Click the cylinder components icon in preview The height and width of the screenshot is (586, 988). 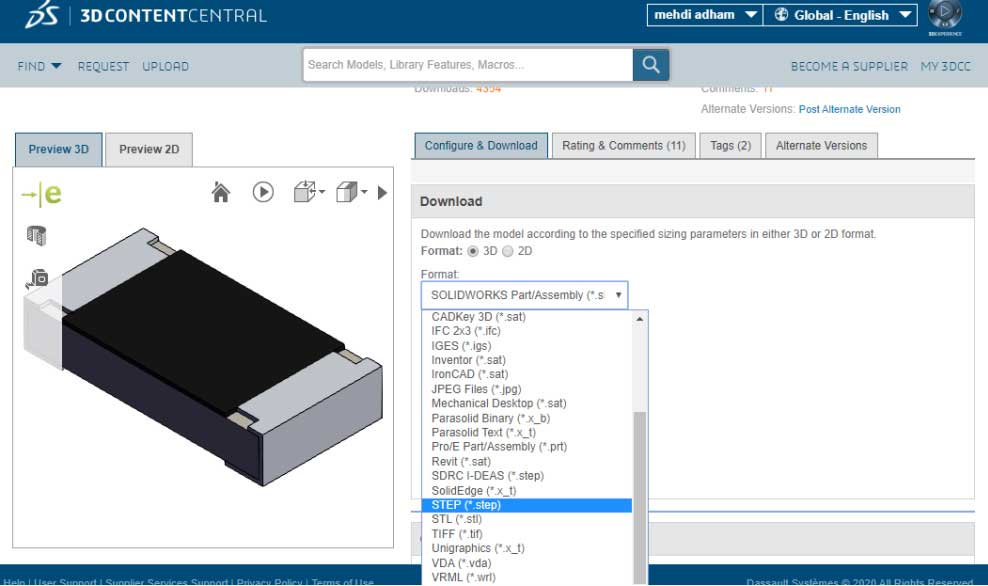(37, 236)
